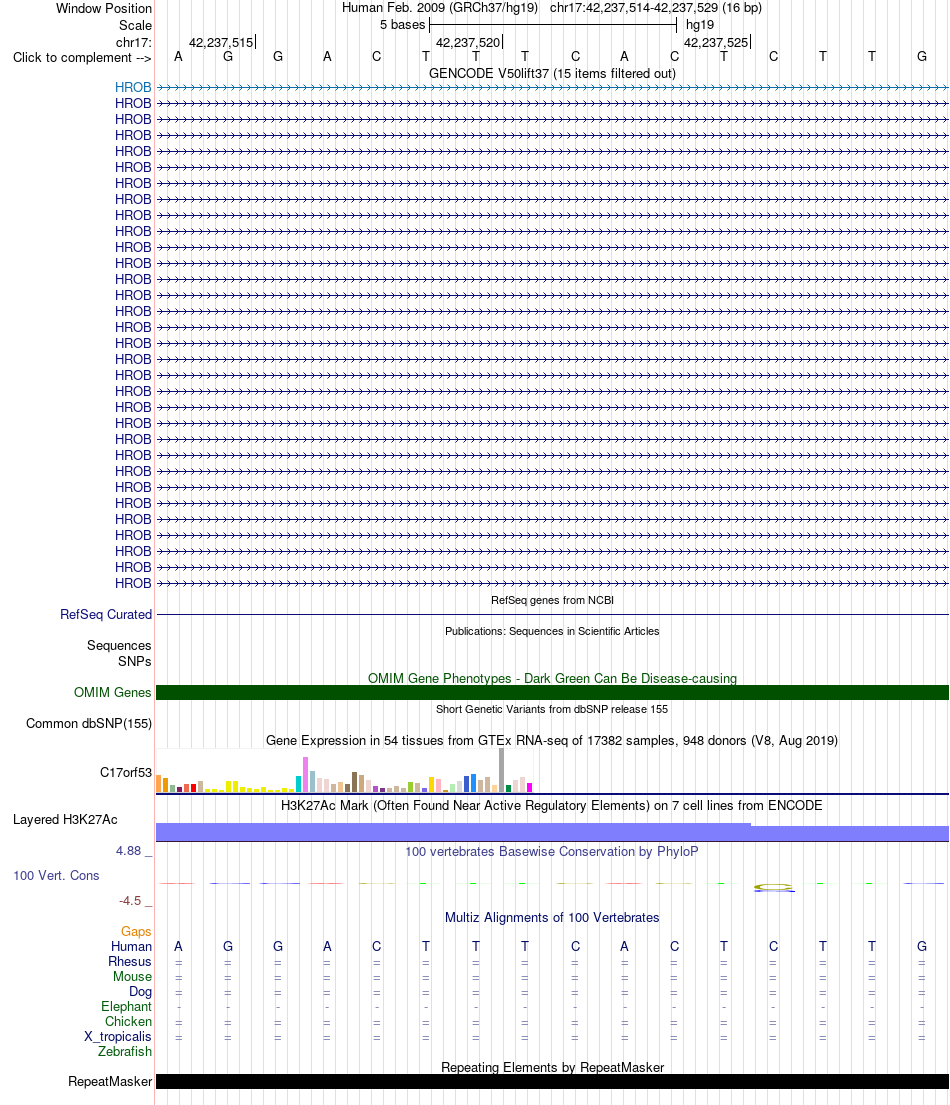Click the purple H3K27Ac signal band

click(x=553, y=832)
